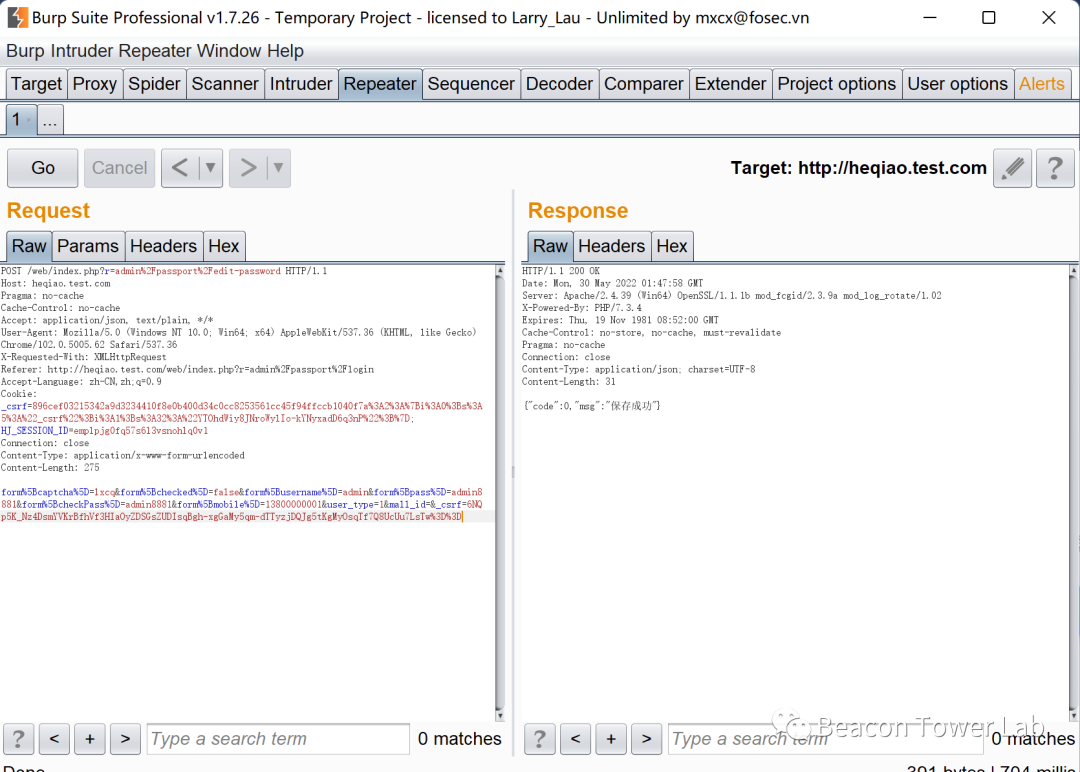Screen dimensions: 1080x772
Task: Click the HTTP/1.1 200 OK status line
Action: click(561, 271)
